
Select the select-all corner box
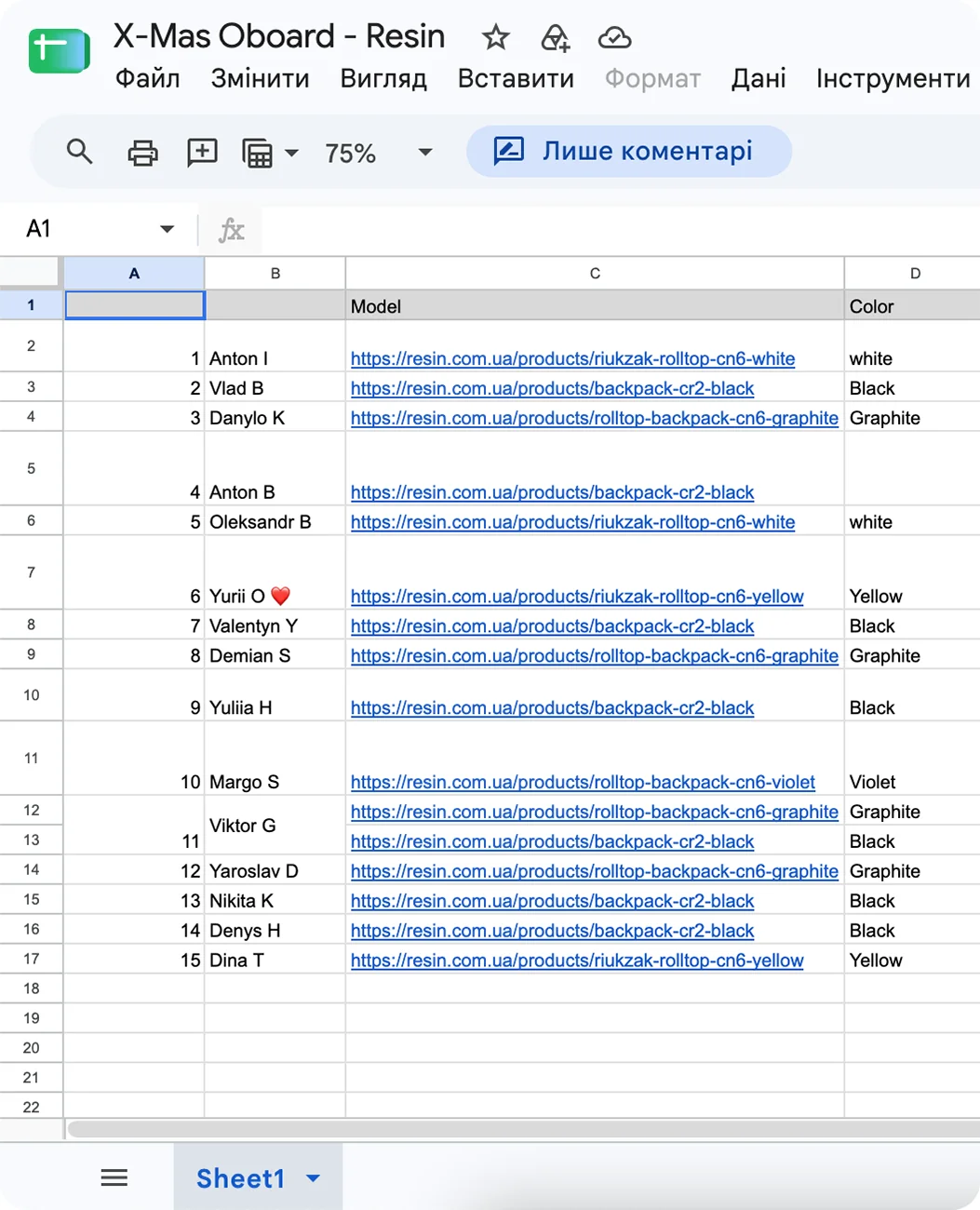pyautogui.click(x=32, y=274)
